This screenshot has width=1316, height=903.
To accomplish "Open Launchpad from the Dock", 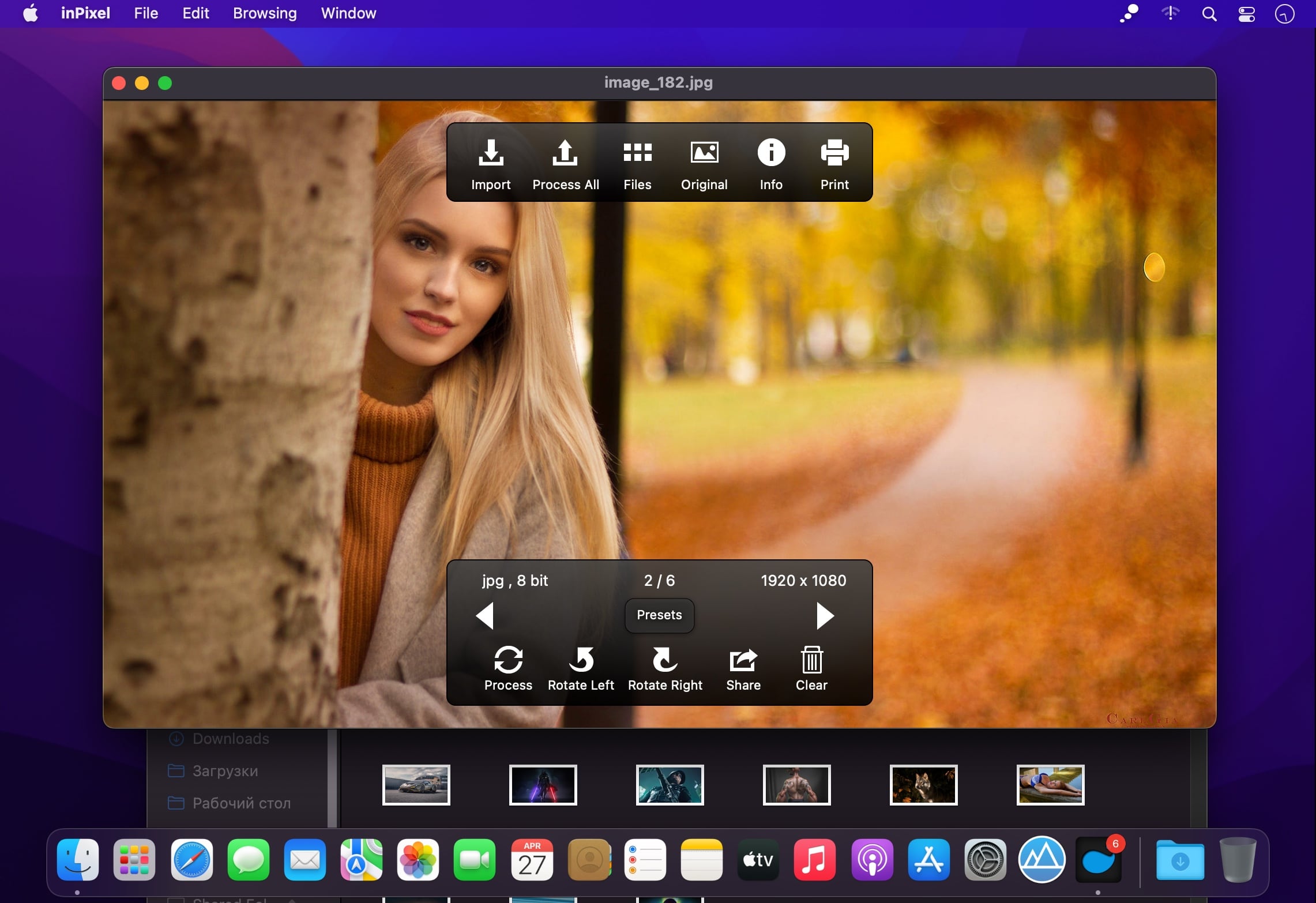I will pyautogui.click(x=134, y=860).
